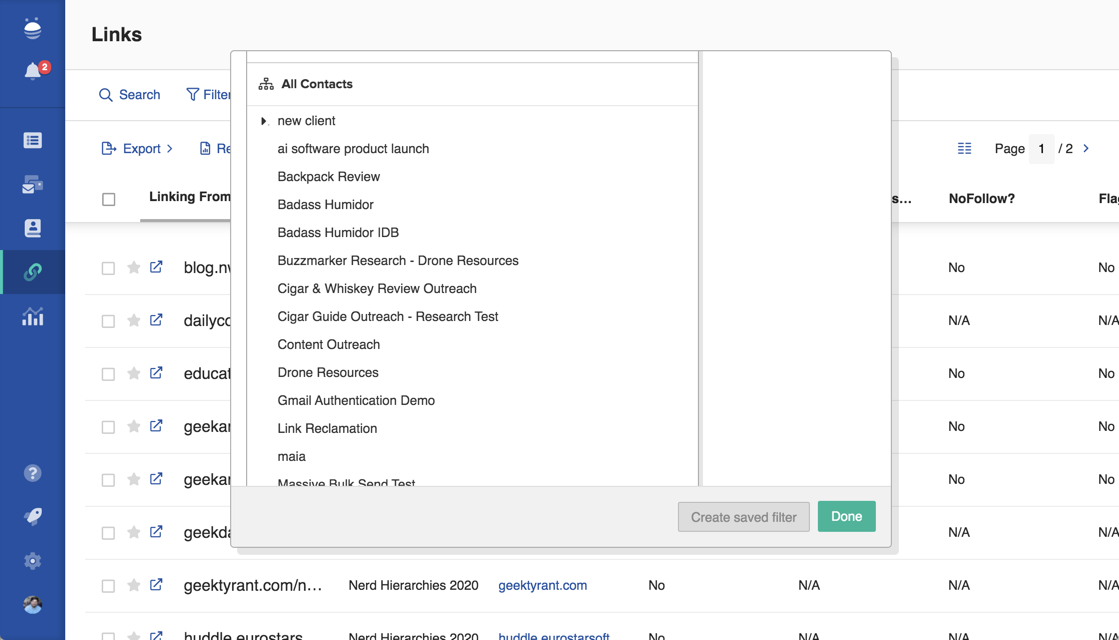Image resolution: width=1119 pixels, height=640 pixels.
Task: Go to next page using chevron
Action: coord(1086,148)
